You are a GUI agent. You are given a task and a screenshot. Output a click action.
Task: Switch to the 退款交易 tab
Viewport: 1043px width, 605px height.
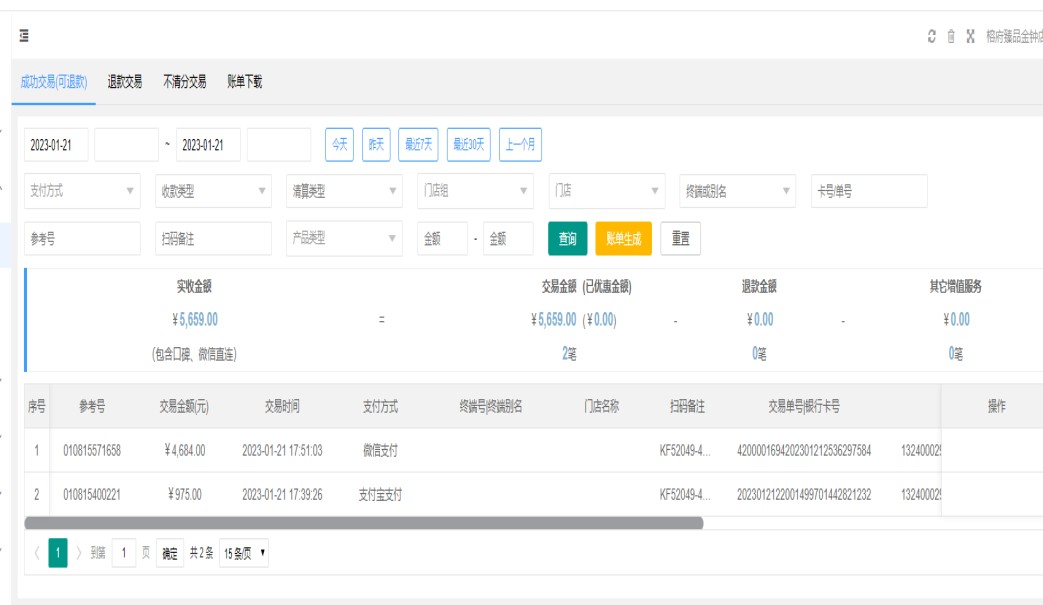tap(125, 82)
